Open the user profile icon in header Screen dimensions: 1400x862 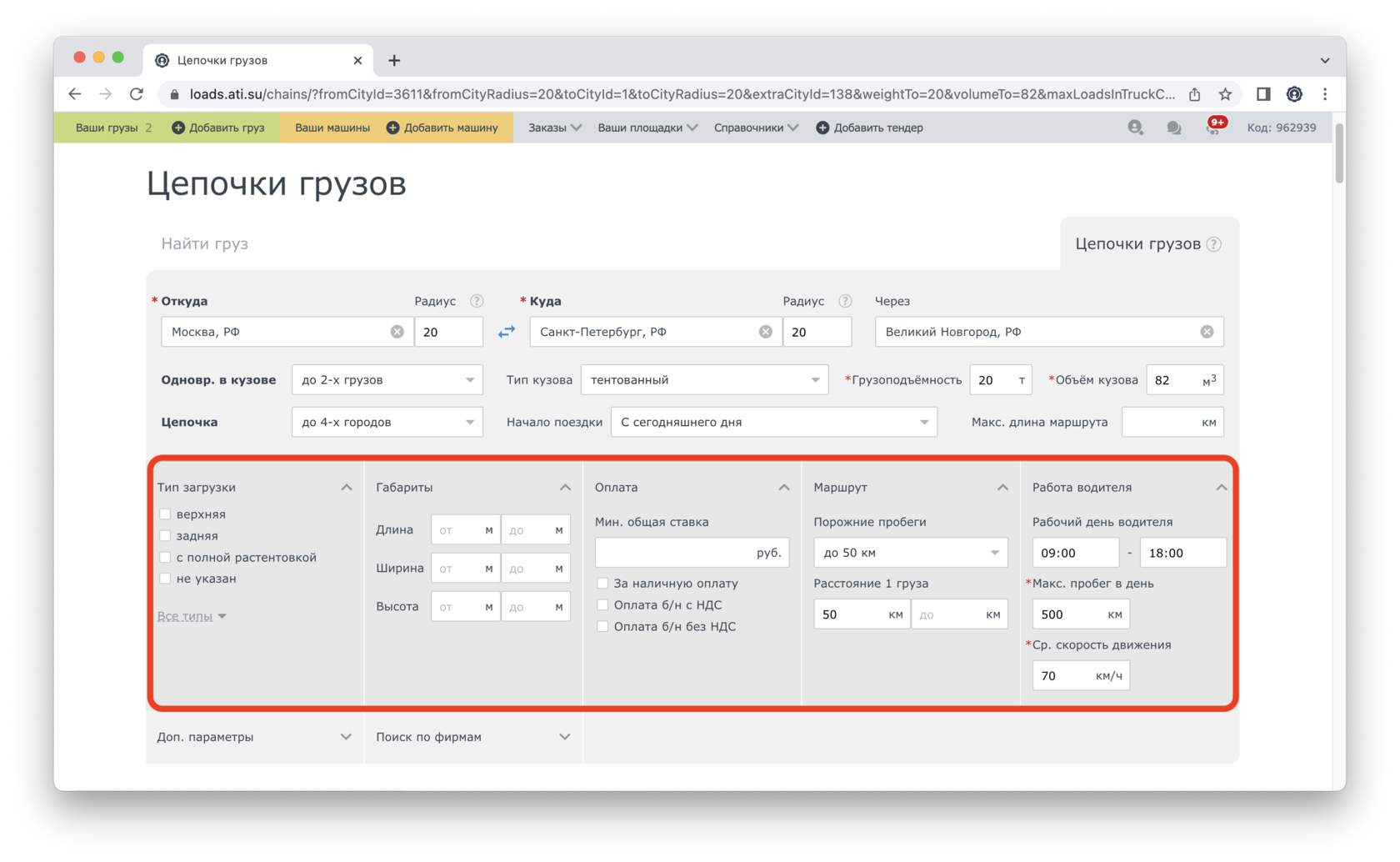point(1135,128)
